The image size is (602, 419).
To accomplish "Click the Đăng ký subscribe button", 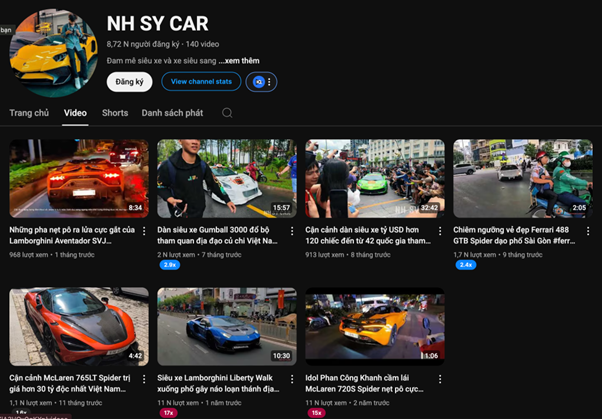I will point(129,82).
